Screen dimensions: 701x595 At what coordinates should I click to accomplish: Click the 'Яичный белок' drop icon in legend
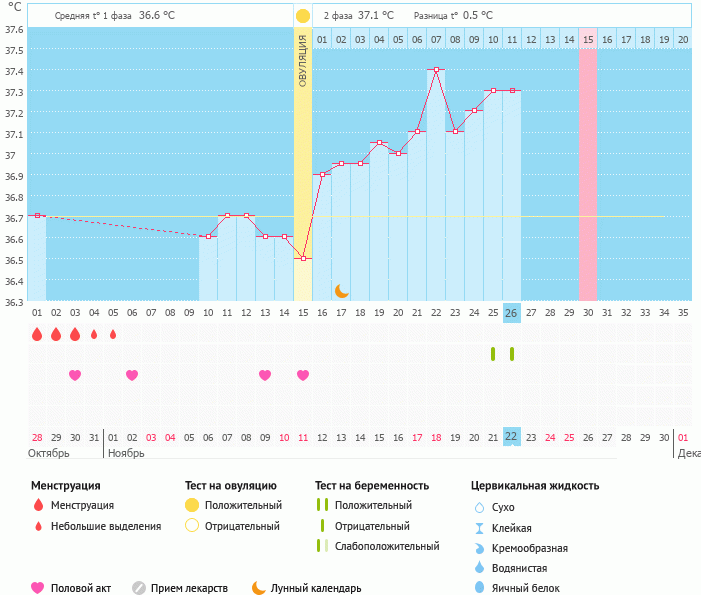click(479, 588)
